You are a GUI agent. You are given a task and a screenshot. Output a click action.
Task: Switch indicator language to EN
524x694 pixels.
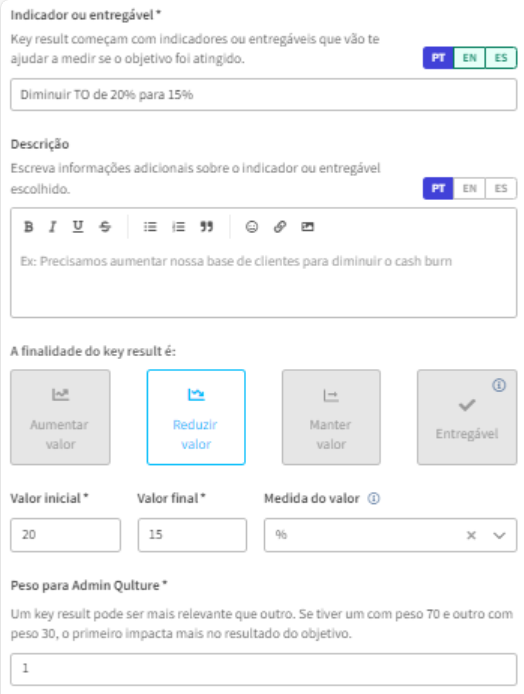tap(470, 58)
